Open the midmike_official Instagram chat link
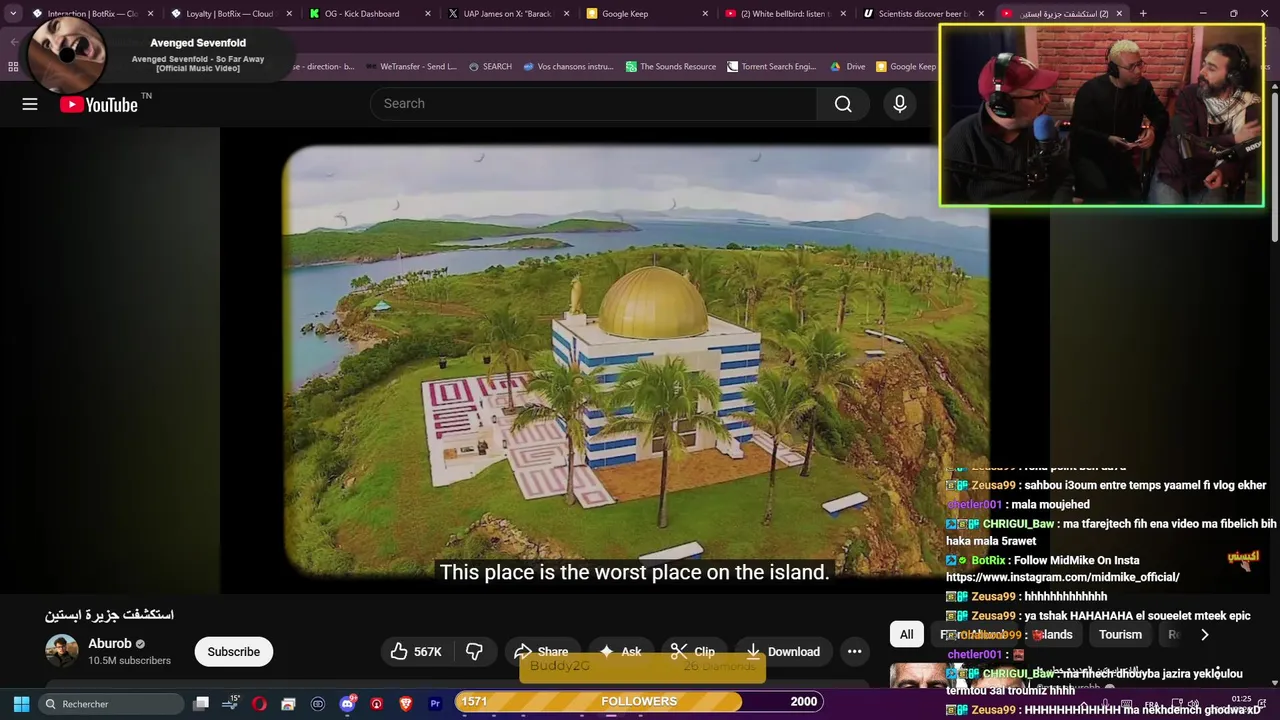 coord(1063,577)
